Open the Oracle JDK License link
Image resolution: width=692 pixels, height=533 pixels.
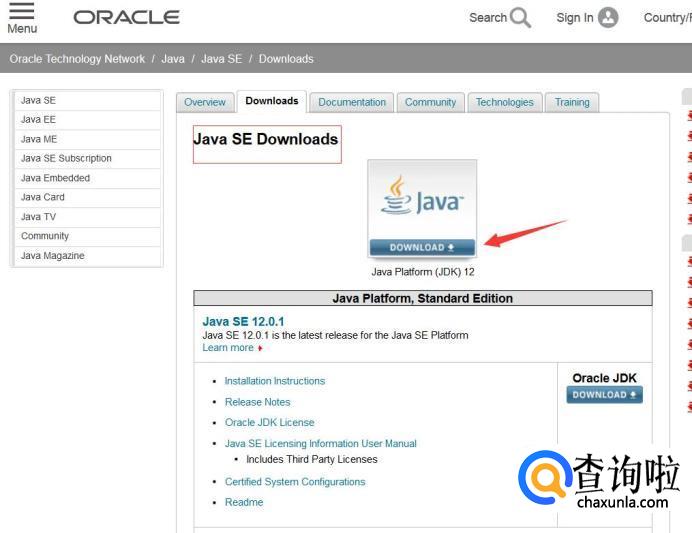click(x=269, y=422)
